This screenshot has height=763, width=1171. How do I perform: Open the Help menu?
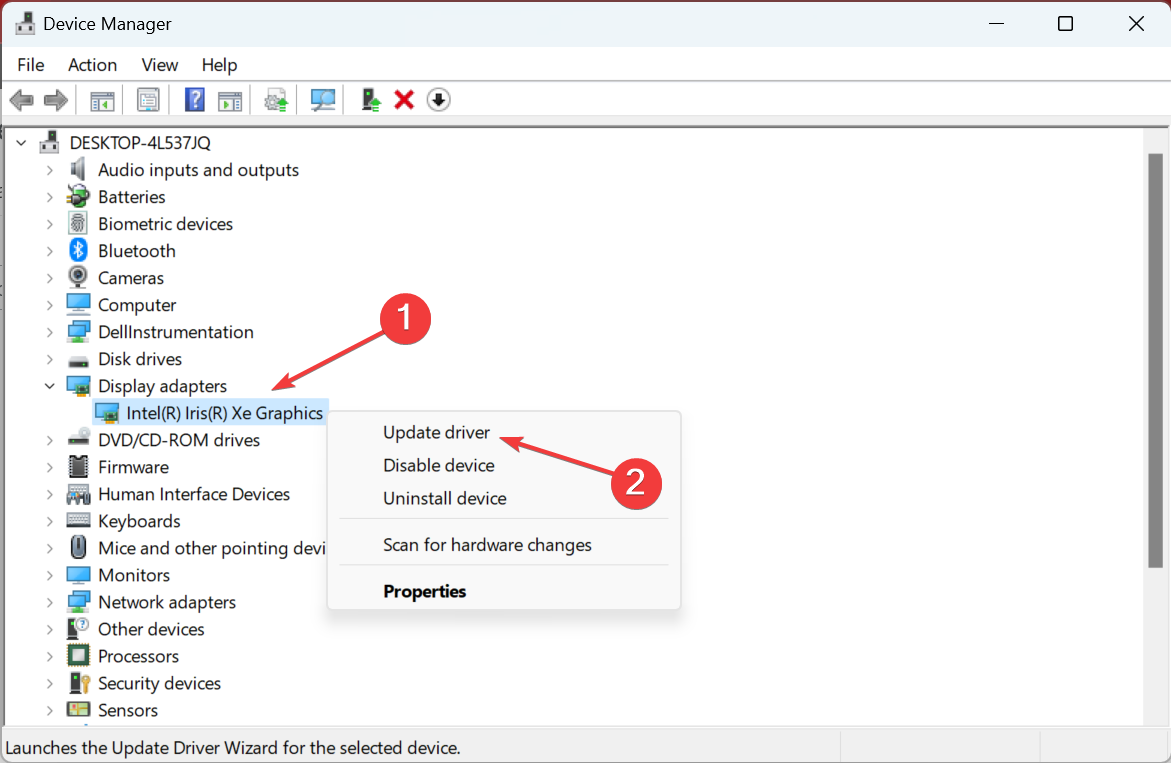[x=220, y=65]
